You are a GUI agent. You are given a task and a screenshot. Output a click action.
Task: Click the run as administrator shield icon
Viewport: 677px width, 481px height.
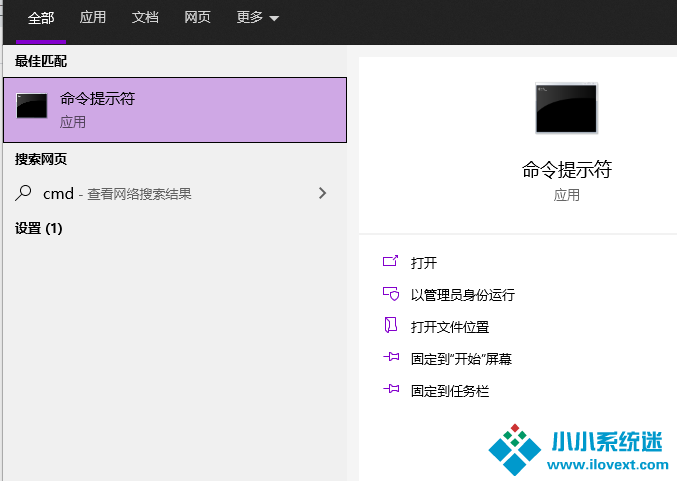tap(391, 294)
